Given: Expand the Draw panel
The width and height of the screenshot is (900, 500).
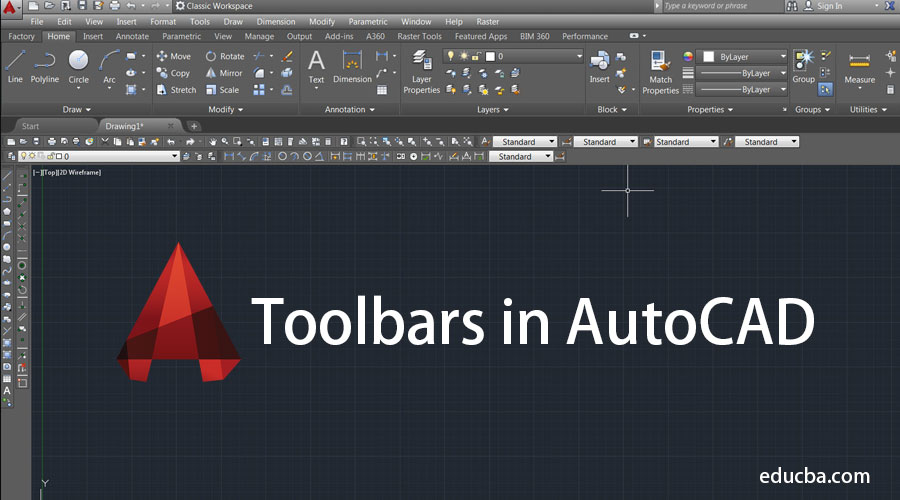Looking at the screenshot, I should click(x=76, y=109).
